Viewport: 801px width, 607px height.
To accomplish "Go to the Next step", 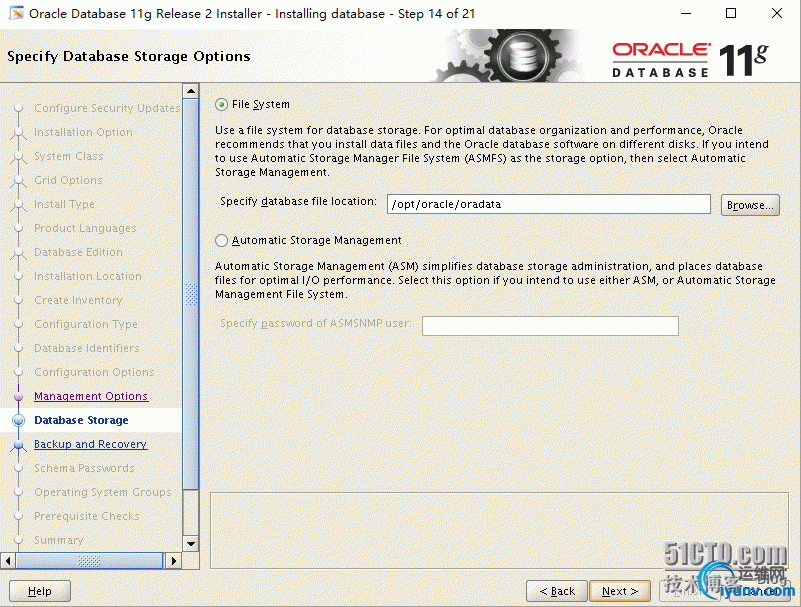I will [x=620, y=591].
